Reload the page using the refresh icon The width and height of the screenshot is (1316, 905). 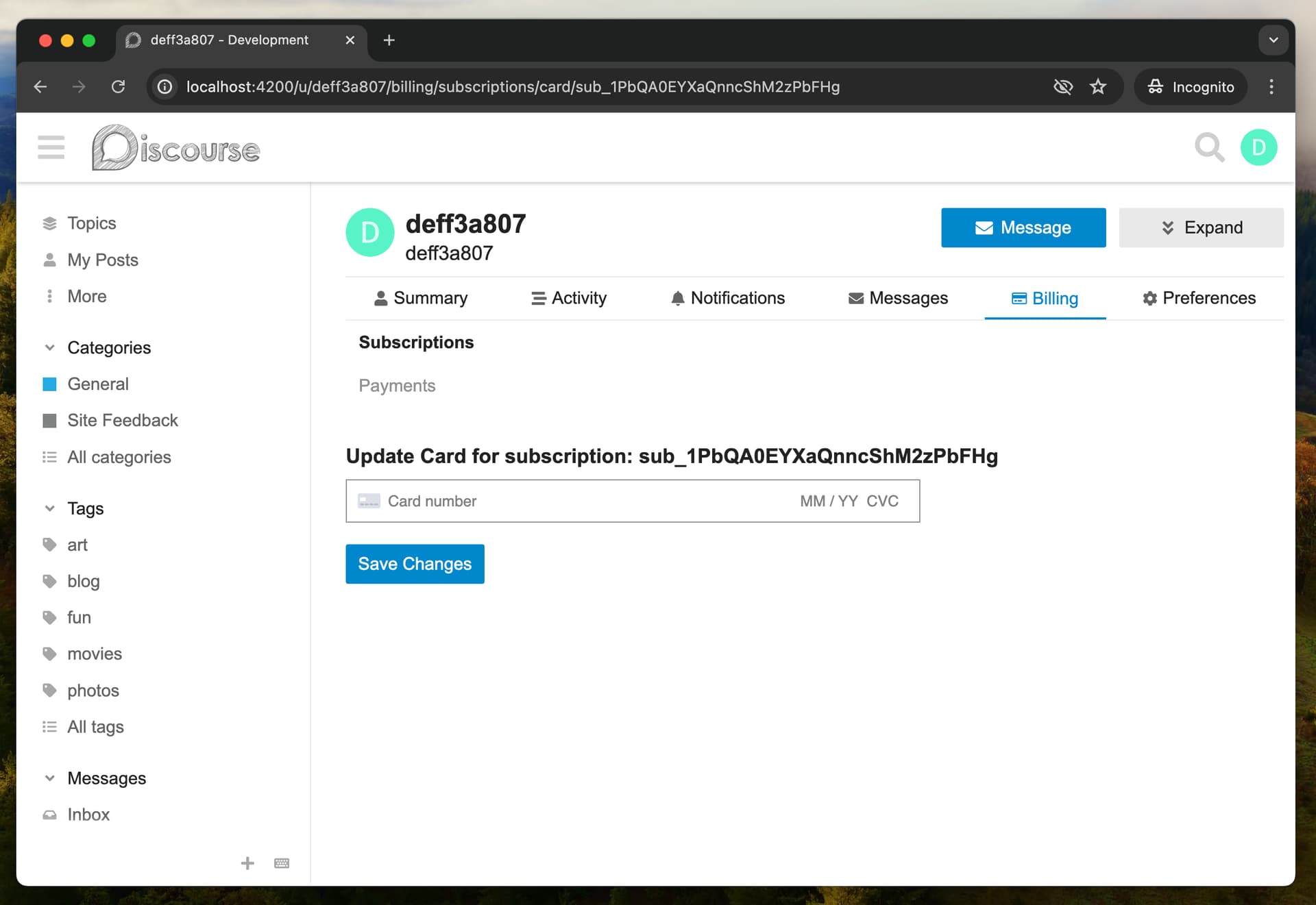tap(118, 87)
